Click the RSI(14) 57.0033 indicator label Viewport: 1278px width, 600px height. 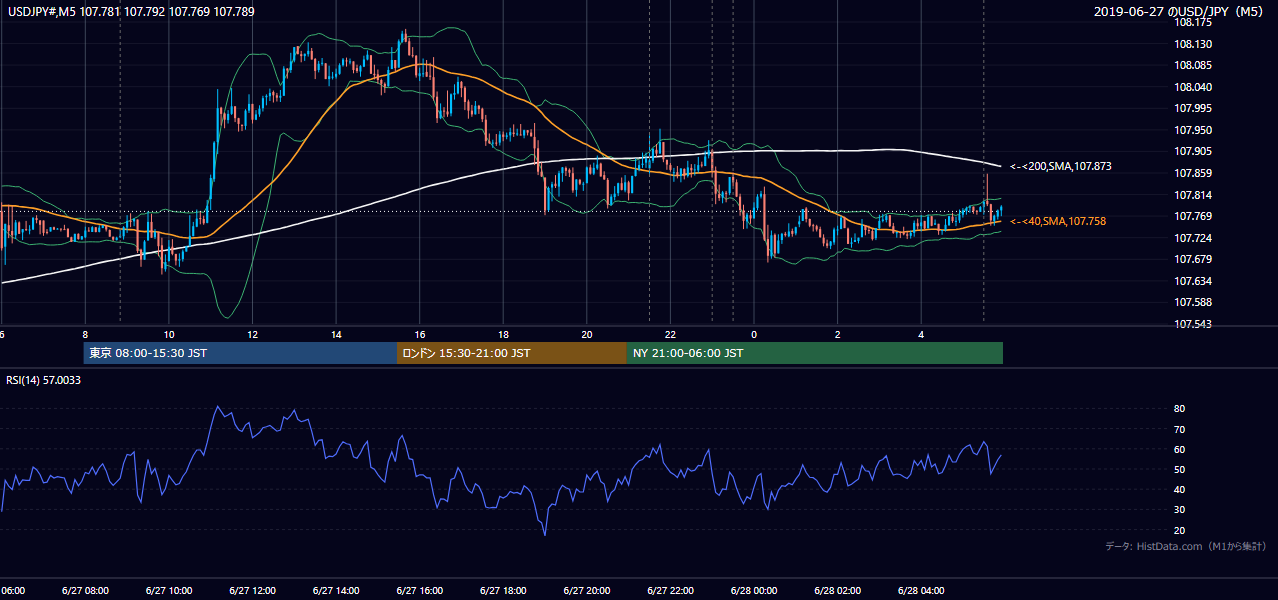[44, 380]
